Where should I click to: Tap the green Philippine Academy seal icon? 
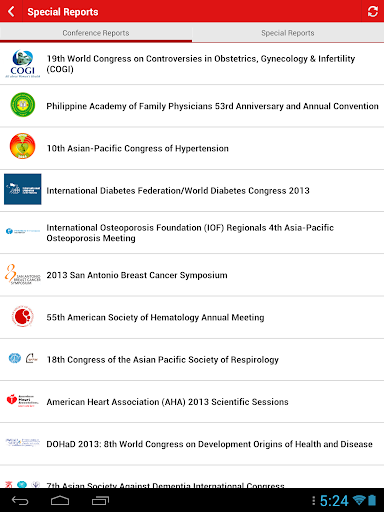coord(23,105)
